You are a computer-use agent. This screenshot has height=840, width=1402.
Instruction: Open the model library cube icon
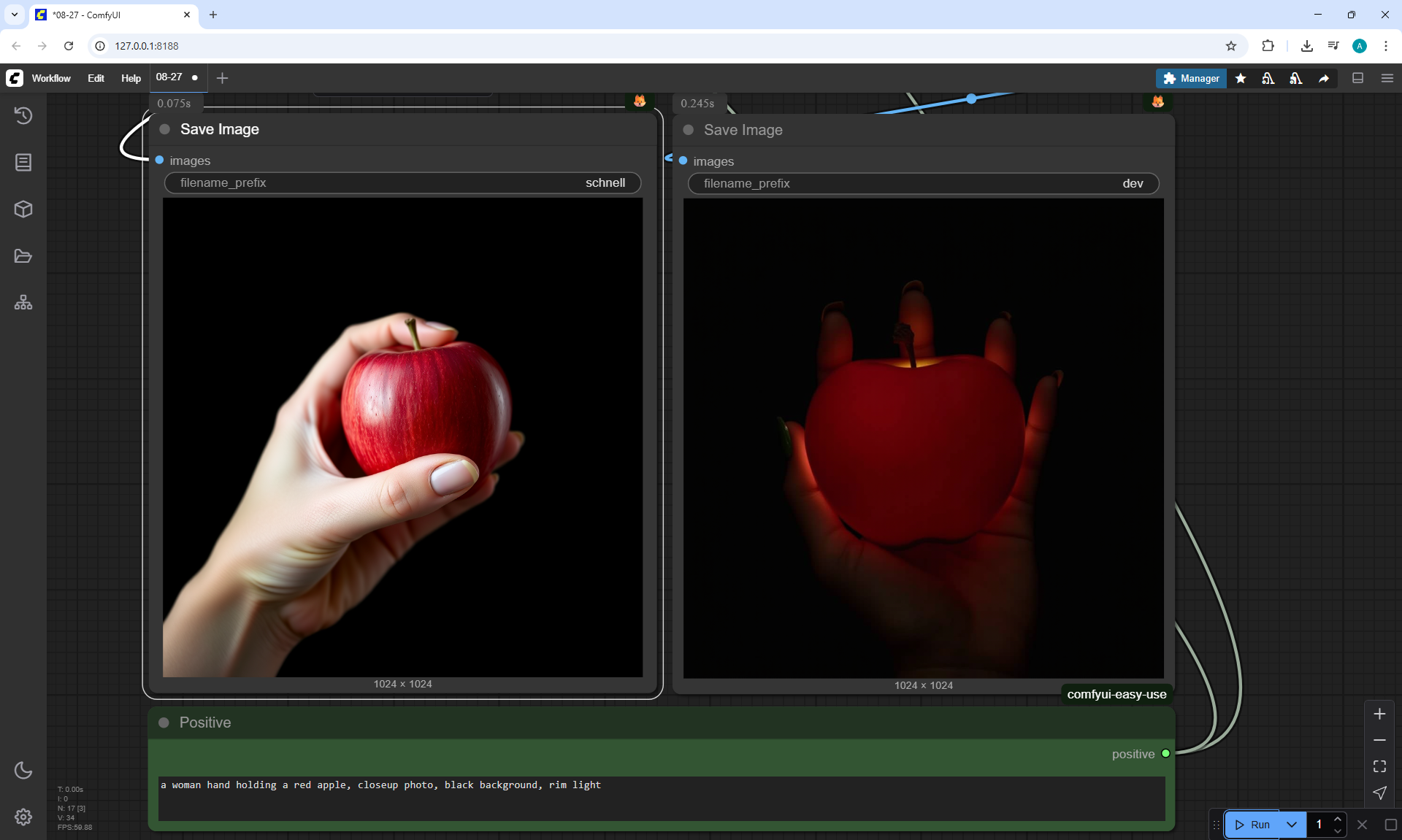23,209
